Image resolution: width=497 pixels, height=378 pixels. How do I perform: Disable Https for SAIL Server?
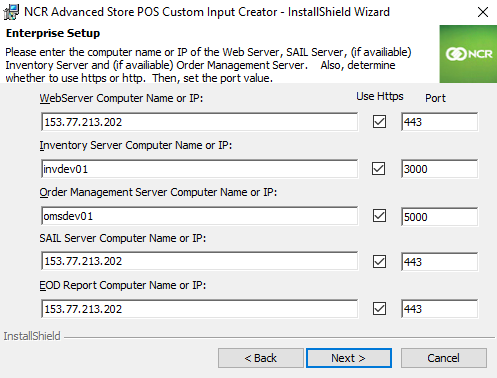pyautogui.click(x=379, y=262)
